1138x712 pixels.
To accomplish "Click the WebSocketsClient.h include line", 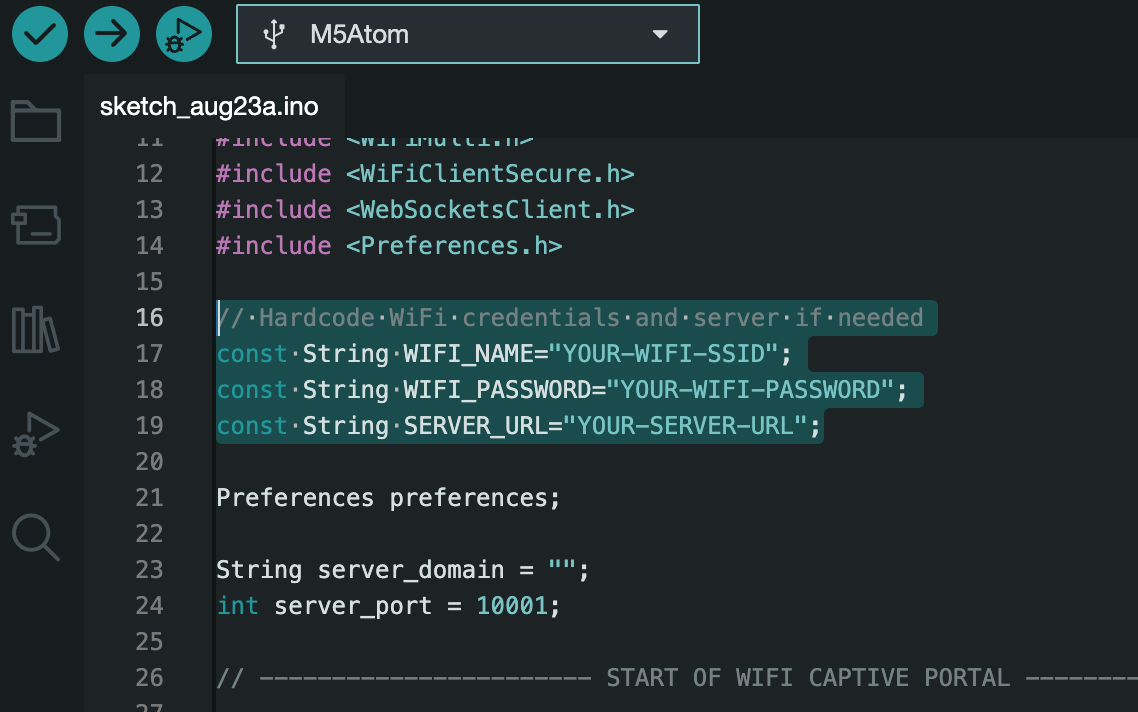I will 425,209.
